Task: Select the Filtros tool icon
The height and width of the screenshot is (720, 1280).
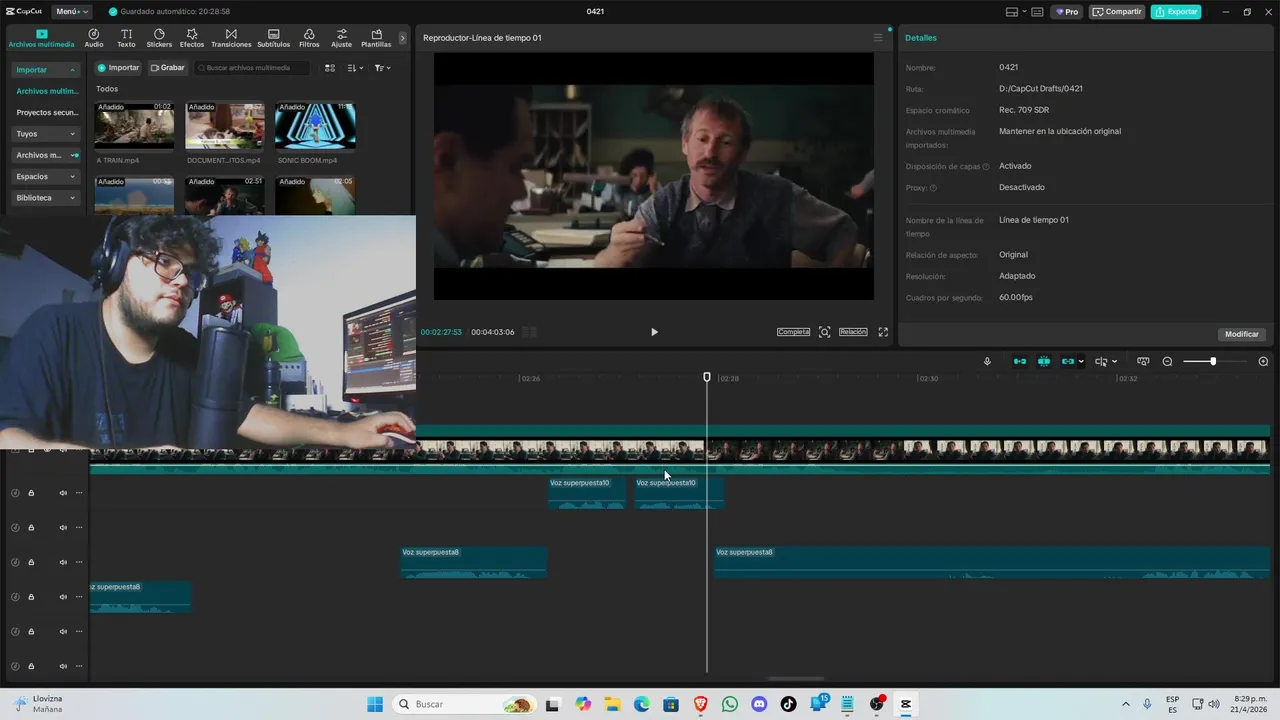Action: point(309,38)
